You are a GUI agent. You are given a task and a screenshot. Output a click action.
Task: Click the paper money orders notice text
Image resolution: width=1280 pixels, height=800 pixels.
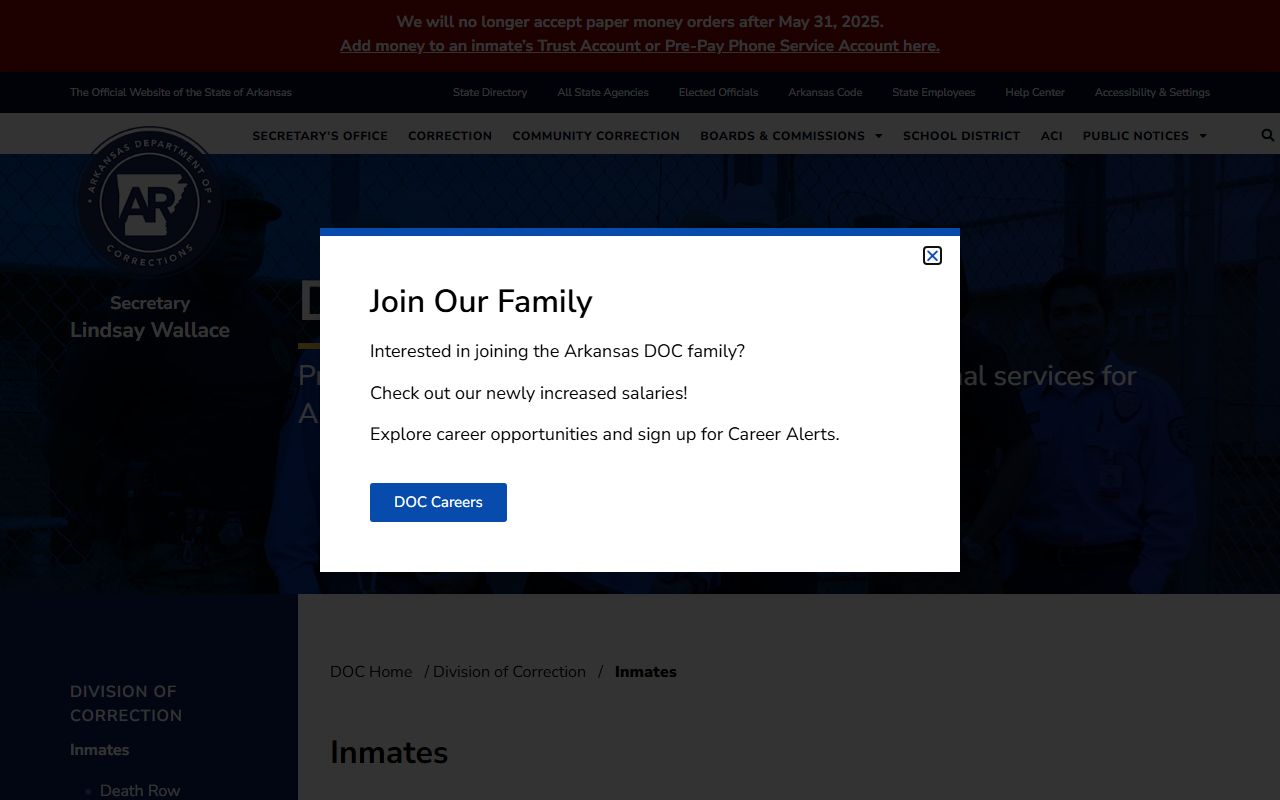point(640,22)
